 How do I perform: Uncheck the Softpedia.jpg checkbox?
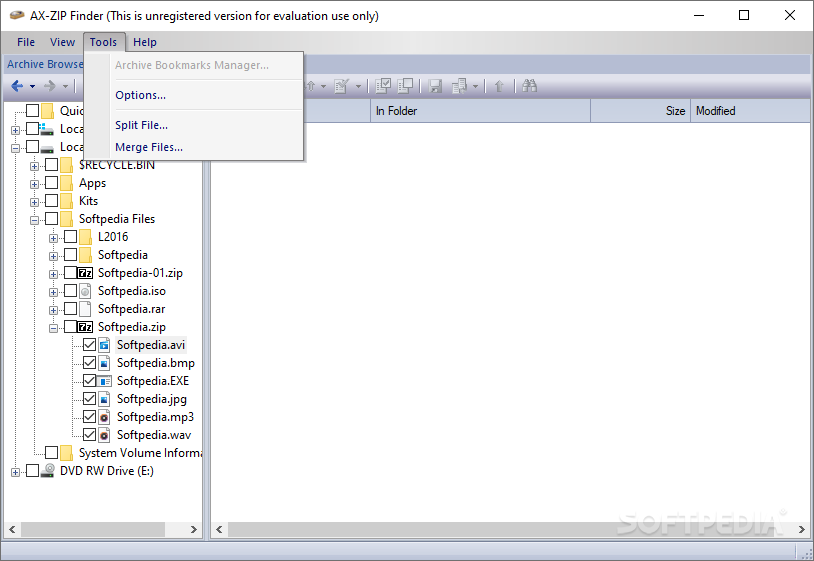click(89, 399)
